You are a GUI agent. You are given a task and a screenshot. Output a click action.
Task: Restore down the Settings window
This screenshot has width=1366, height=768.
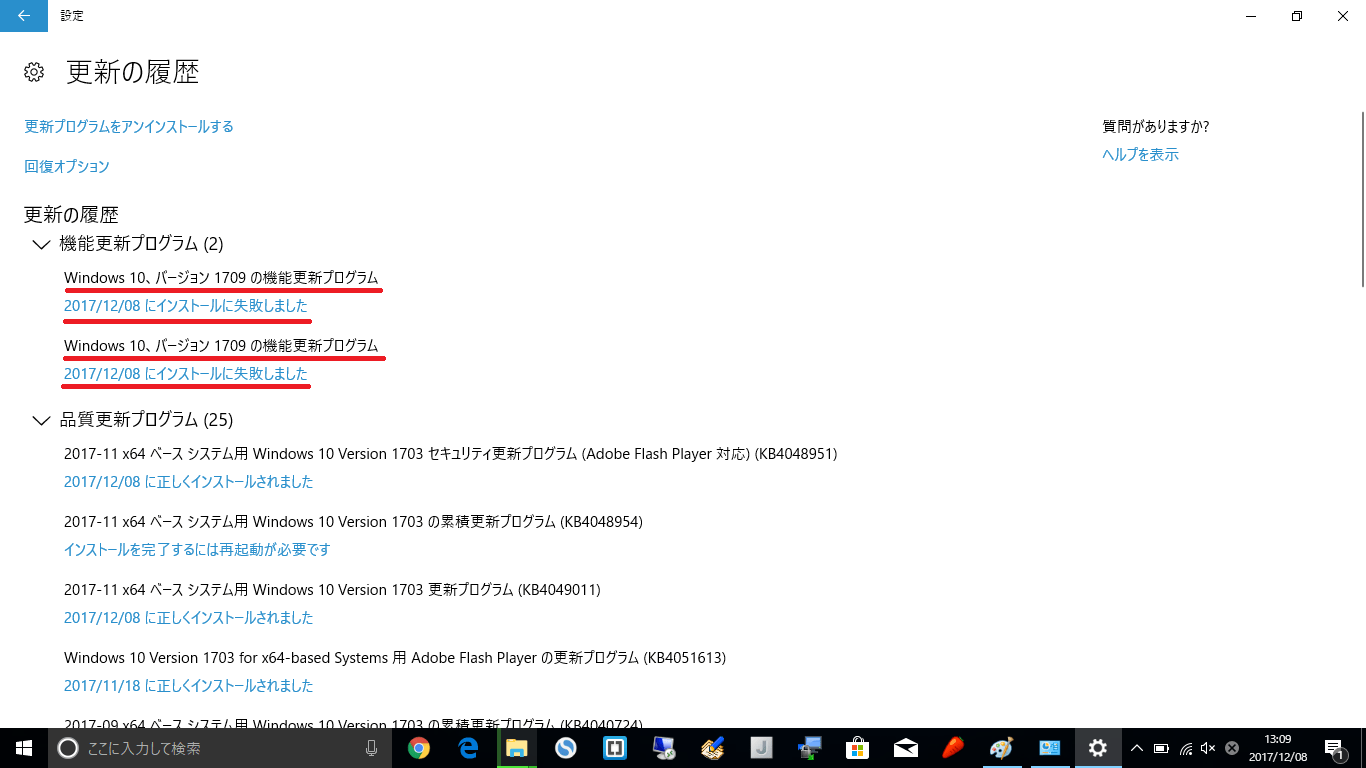[1297, 16]
